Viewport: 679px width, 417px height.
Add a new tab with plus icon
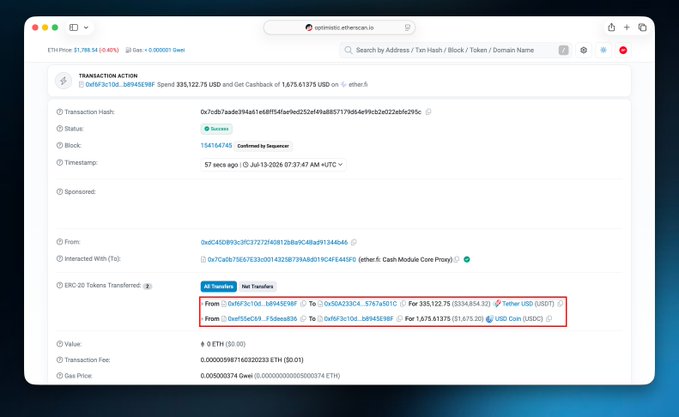(627, 27)
